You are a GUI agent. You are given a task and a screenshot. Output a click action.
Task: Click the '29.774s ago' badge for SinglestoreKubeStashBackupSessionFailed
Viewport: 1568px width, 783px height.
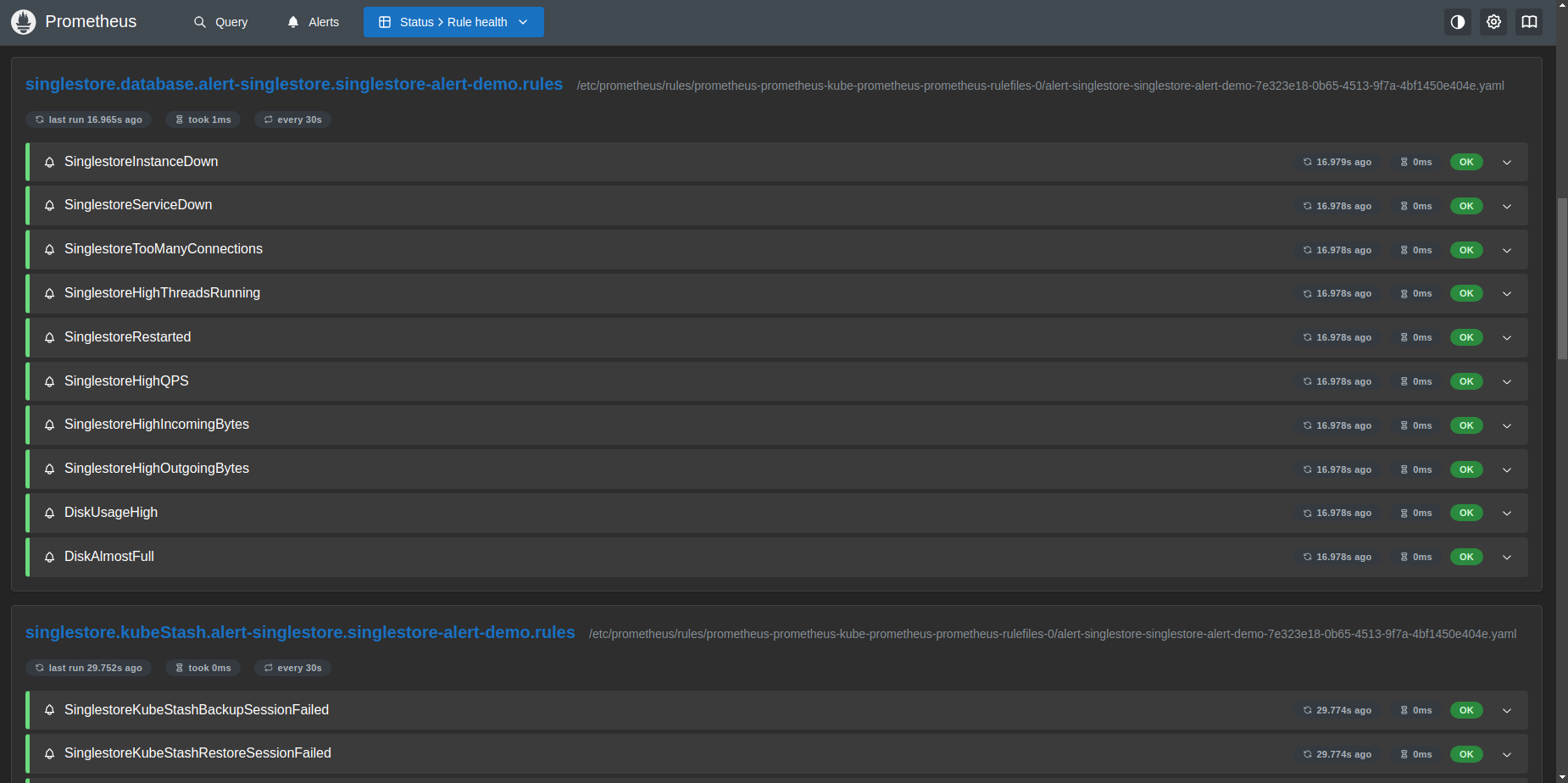click(x=1337, y=710)
